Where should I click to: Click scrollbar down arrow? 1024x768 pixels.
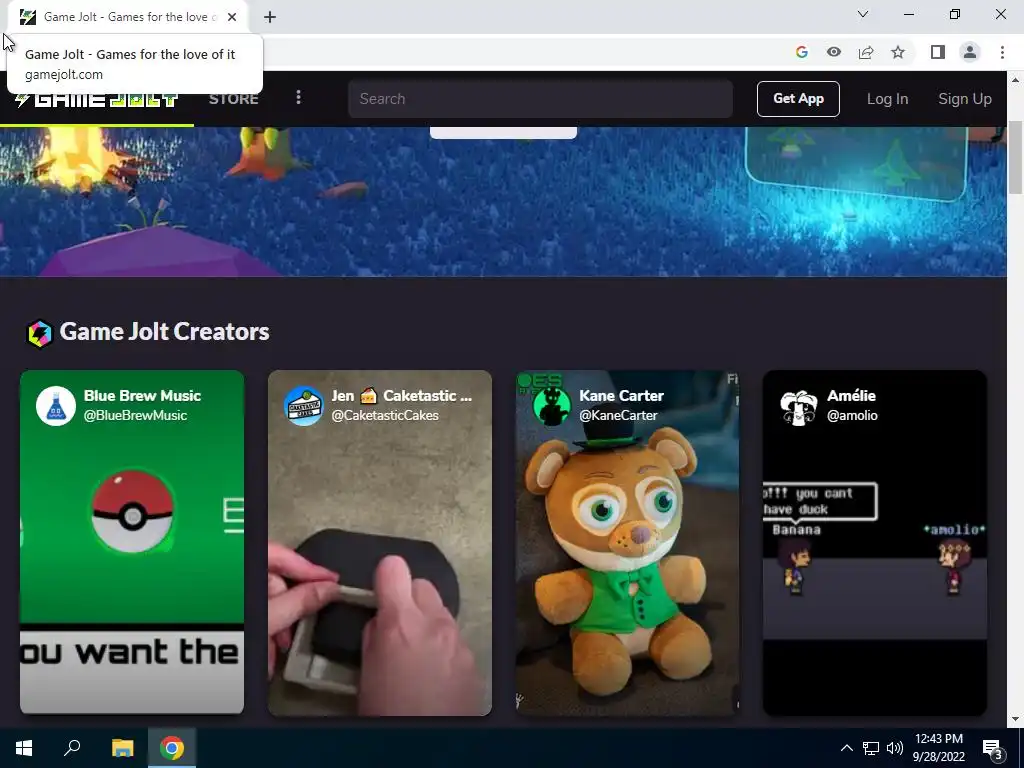1015,719
